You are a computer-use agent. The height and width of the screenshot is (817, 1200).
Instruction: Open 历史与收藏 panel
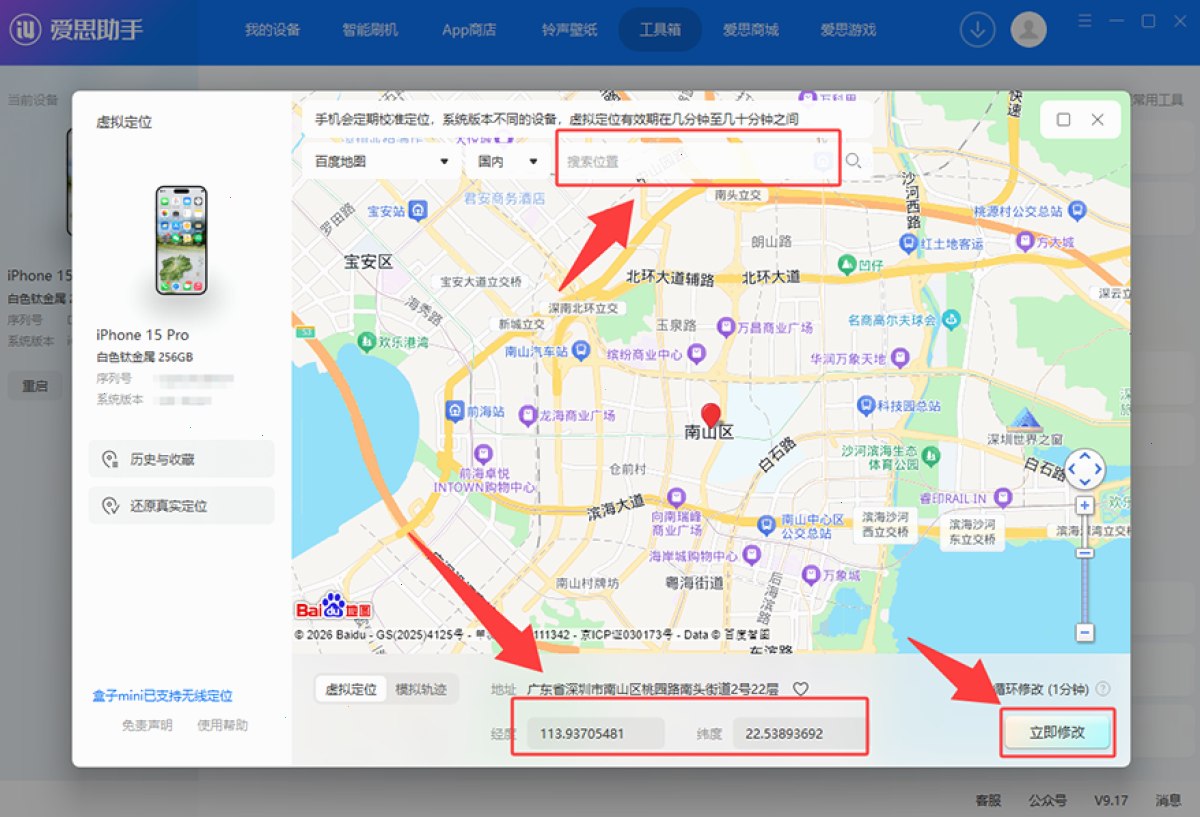[181, 459]
